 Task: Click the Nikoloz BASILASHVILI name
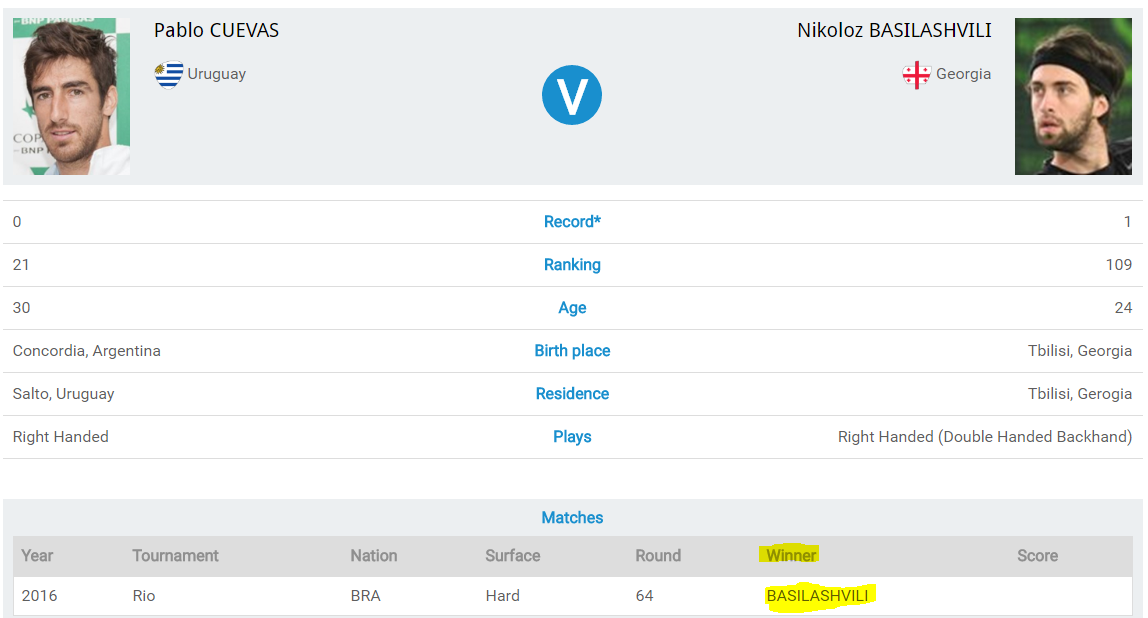(894, 31)
